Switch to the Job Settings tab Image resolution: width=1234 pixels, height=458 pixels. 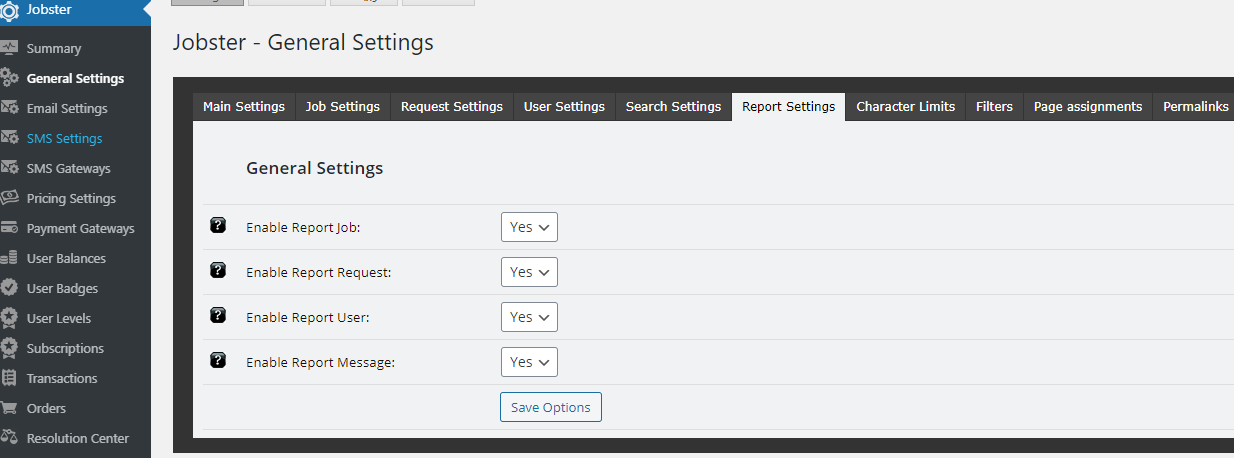pos(343,107)
